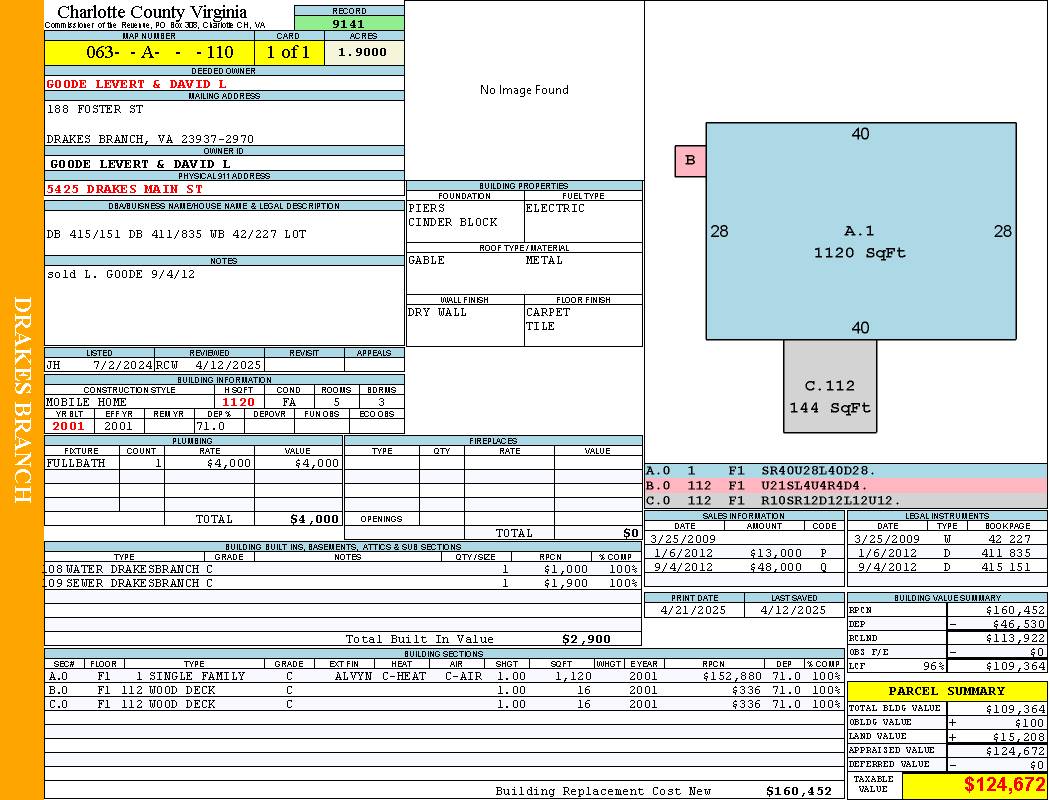Click the yellow Parcel Summary header
1050x800 pixels.
point(947,691)
